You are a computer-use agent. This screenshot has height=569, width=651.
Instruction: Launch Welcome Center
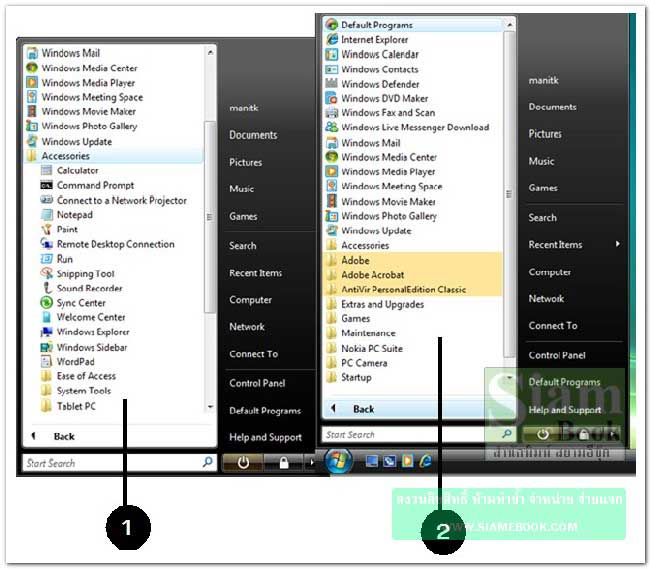(x=83, y=317)
